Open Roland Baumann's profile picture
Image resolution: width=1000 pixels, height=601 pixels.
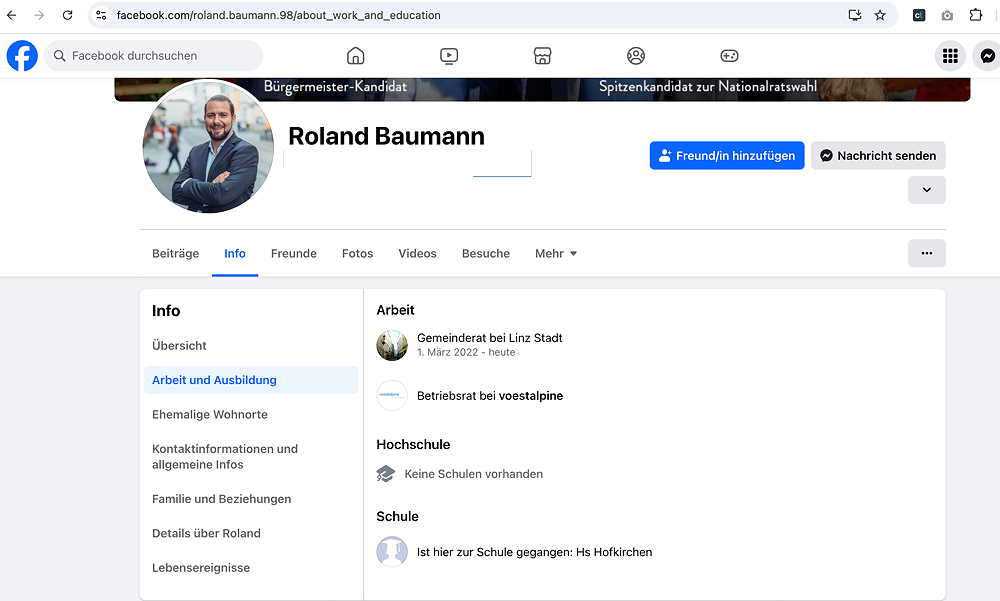click(x=208, y=146)
